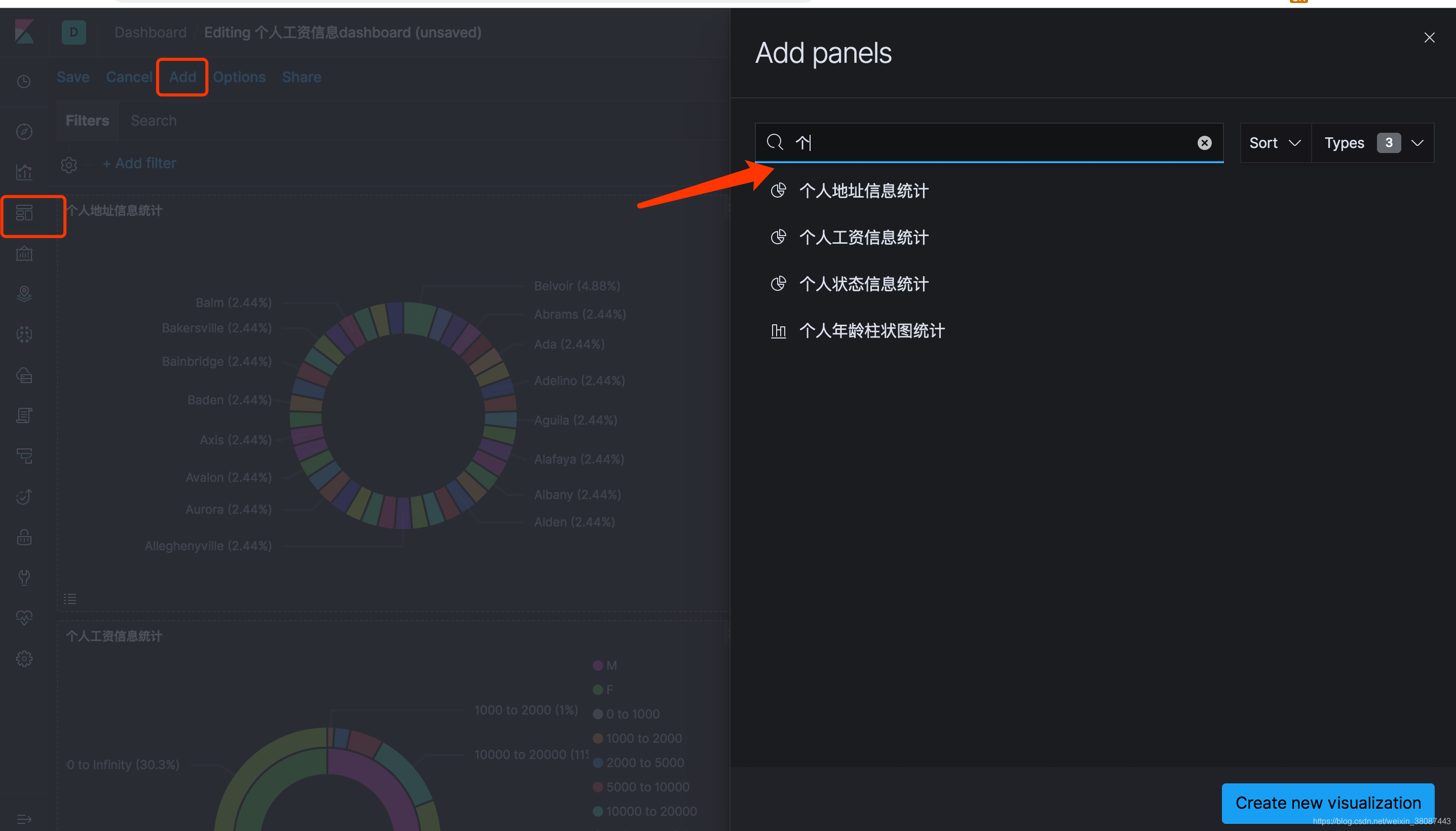
Task: Open the Visualize chart icon in sidebar
Action: [x=24, y=172]
